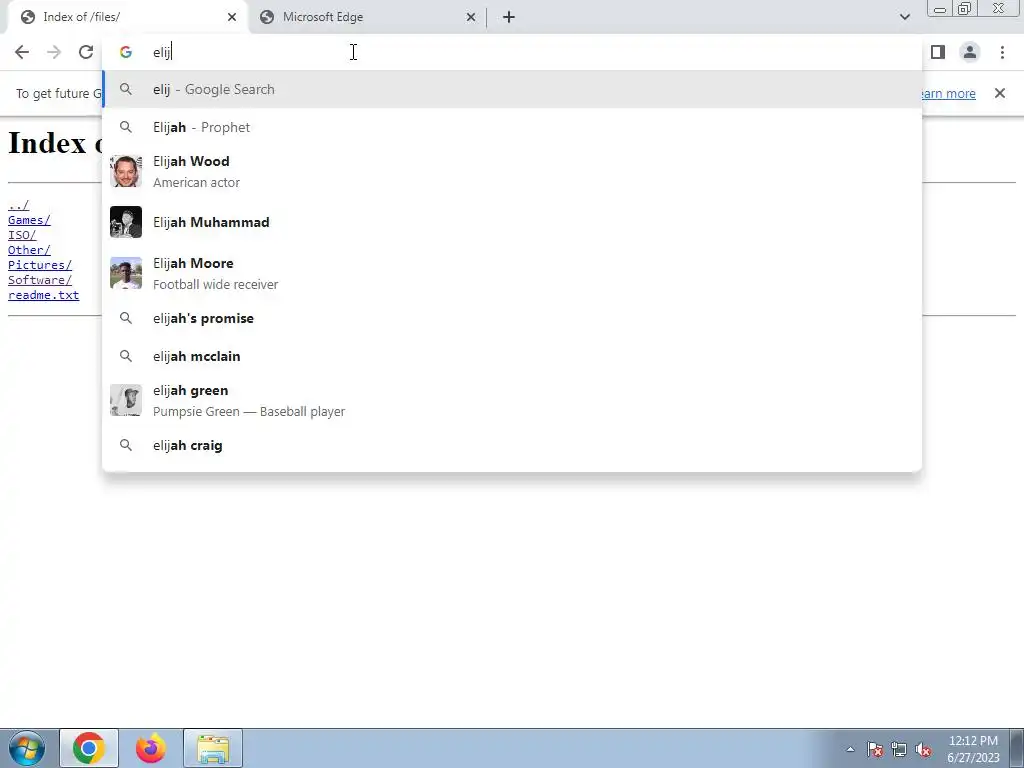Launch Firefox from the taskbar
This screenshot has height=768, width=1024.
151,748
